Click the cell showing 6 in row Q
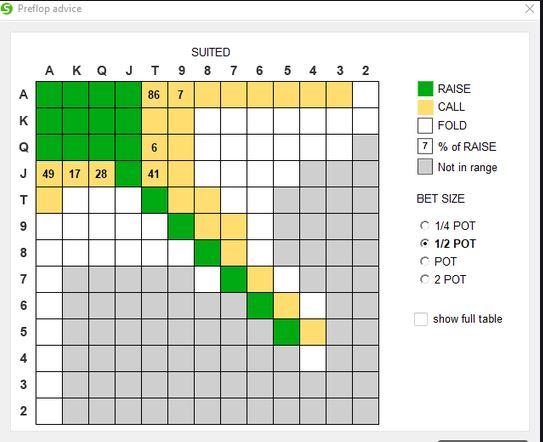 [154, 148]
